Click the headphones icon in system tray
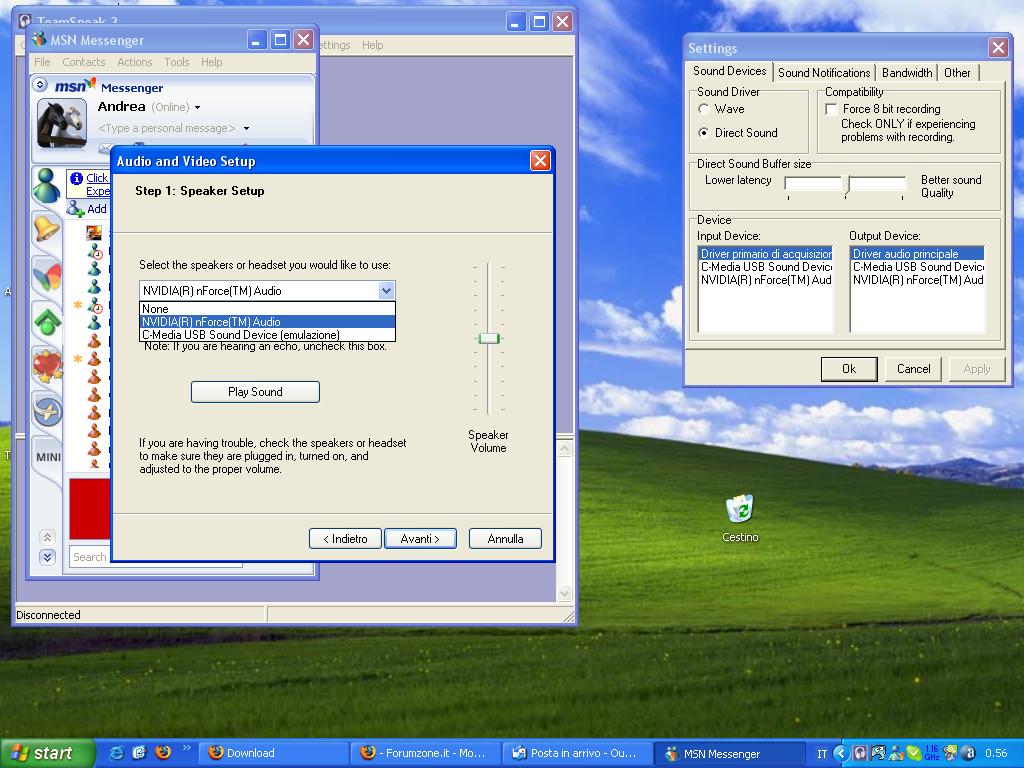 860,753
